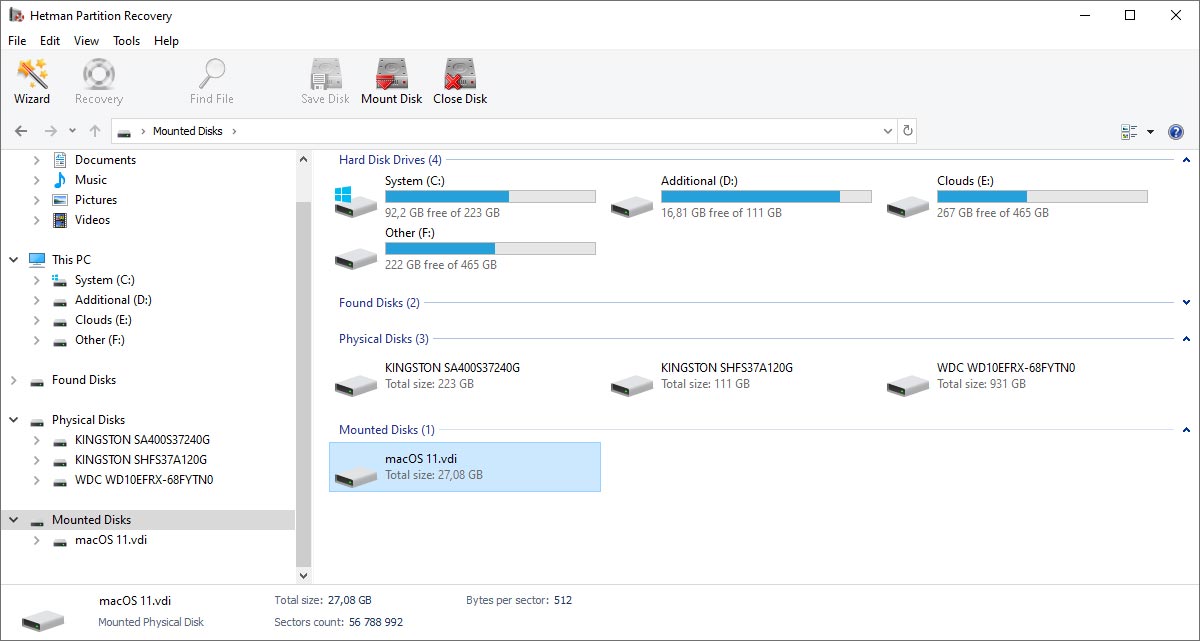This screenshot has width=1200, height=641.
Task: Click the view layout icon
Action: pyautogui.click(x=1130, y=132)
